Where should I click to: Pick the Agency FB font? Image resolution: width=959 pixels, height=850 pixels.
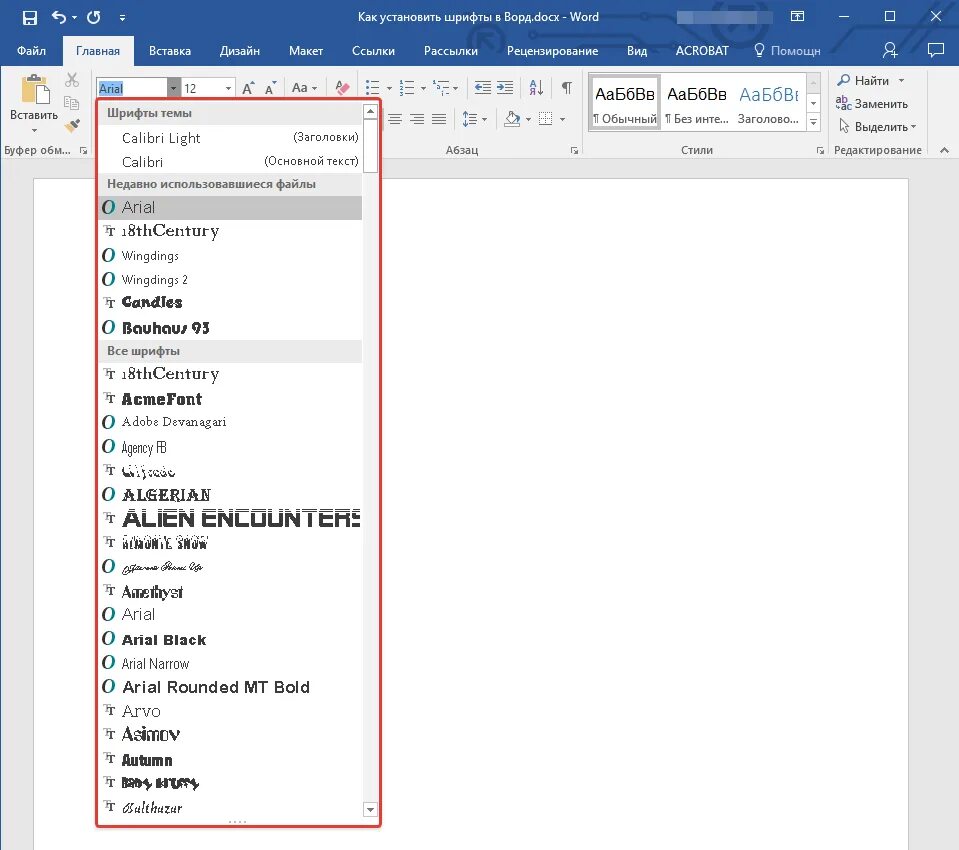[230, 447]
